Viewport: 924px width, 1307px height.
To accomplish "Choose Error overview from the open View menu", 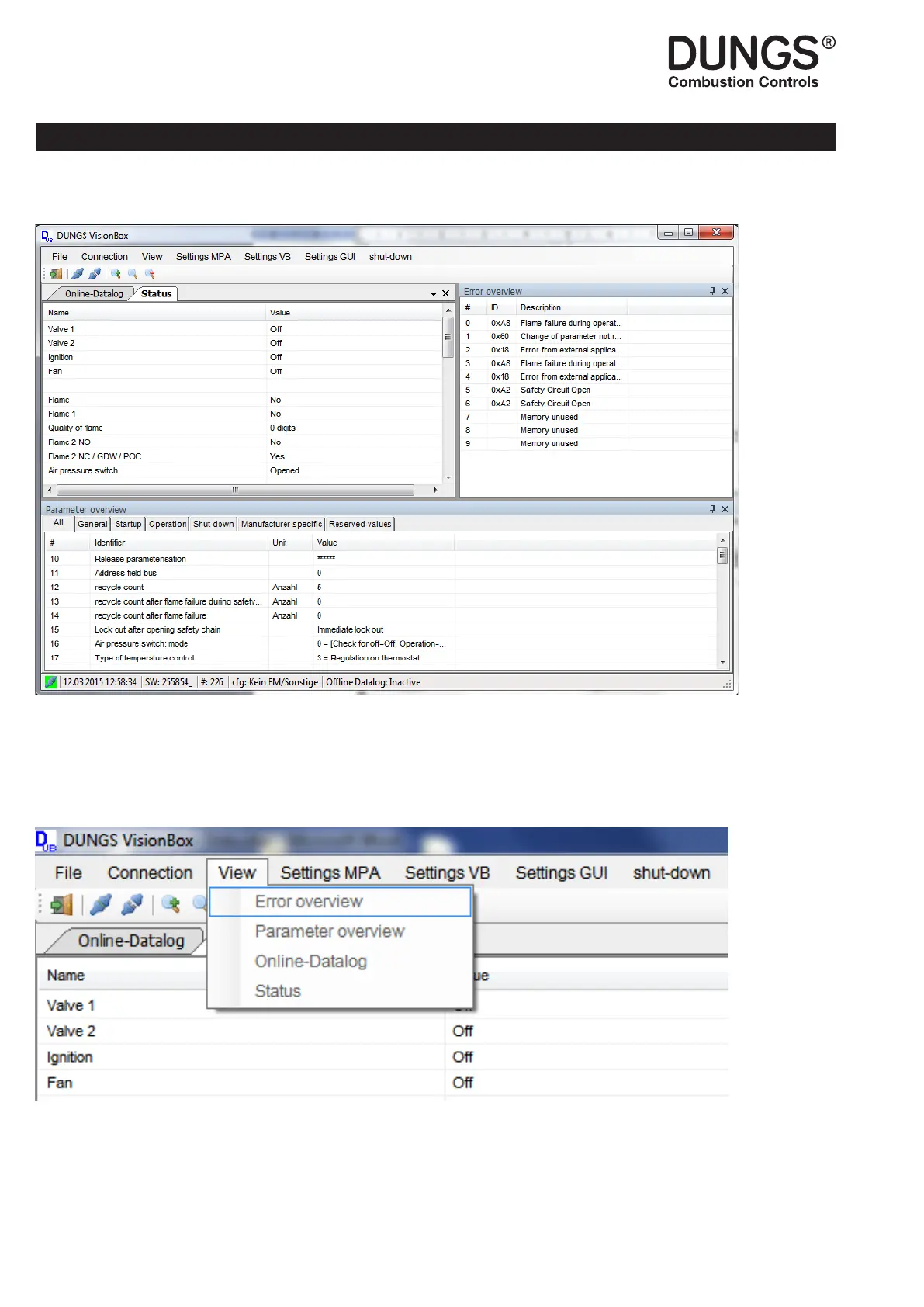I will (340, 902).
